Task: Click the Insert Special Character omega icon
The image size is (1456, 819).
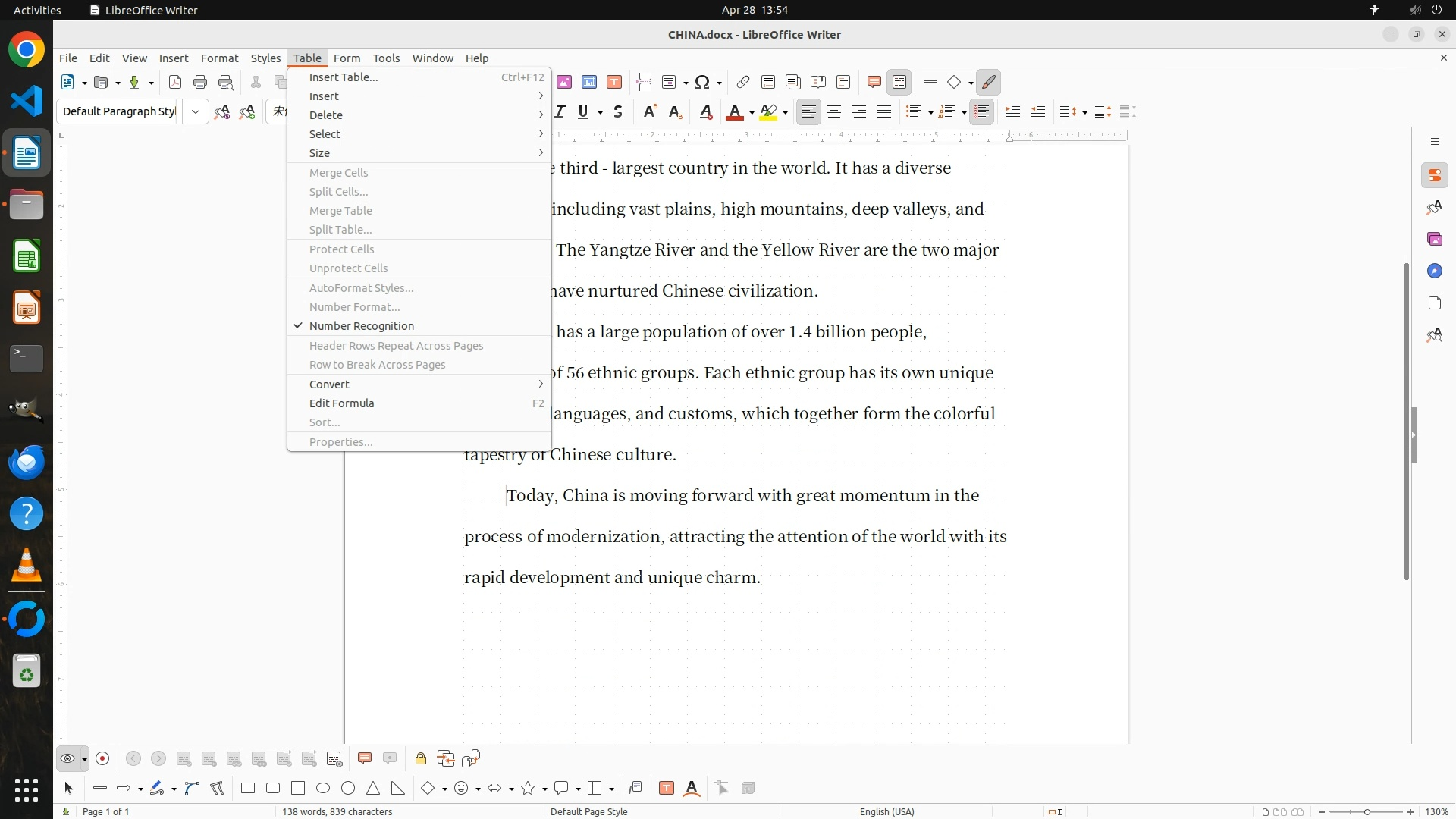Action: tap(702, 83)
